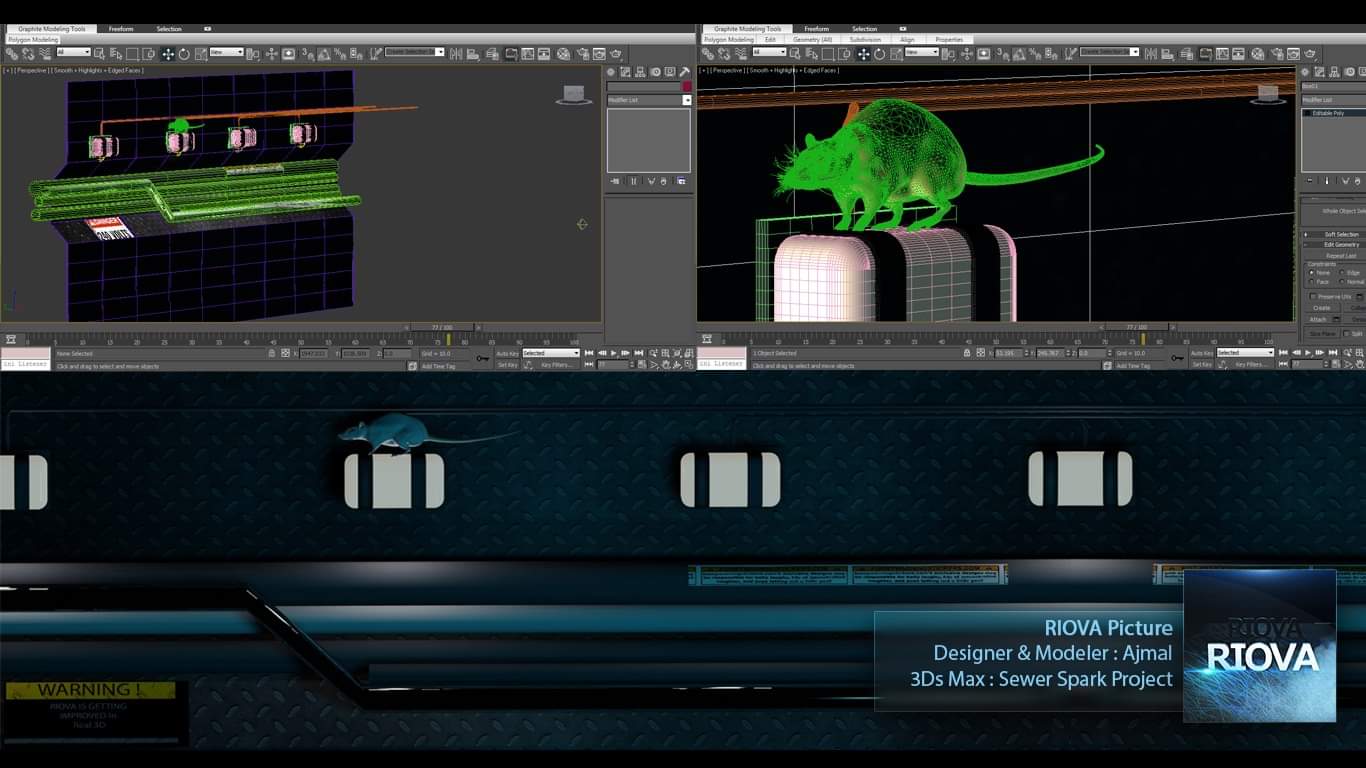The width and height of the screenshot is (1366, 768).
Task: Click the Create button in Edit Geometry
Action: click(1322, 308)
